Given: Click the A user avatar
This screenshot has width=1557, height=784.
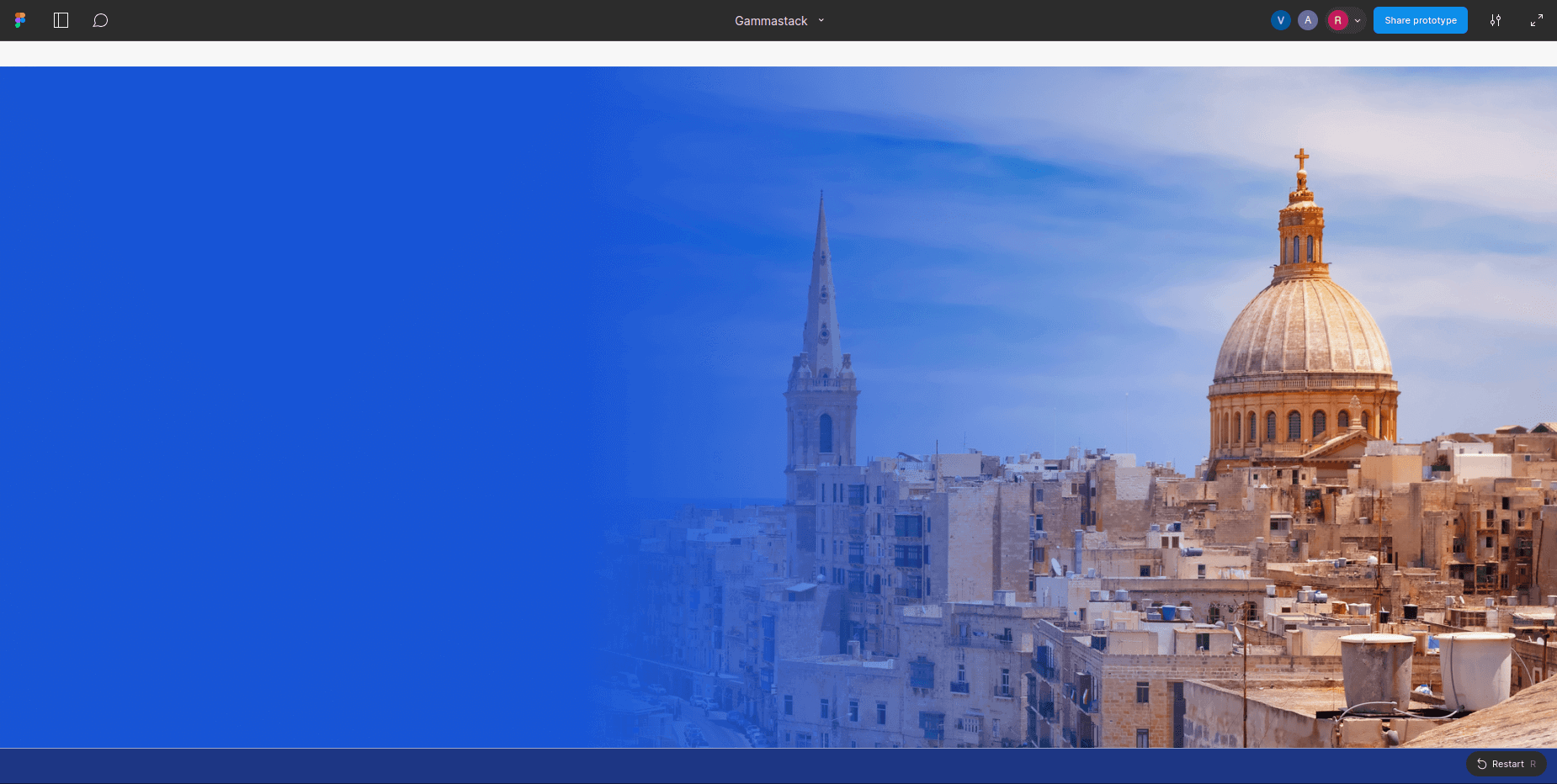Looking at the screenshot, I should [x=1307, y=20].
